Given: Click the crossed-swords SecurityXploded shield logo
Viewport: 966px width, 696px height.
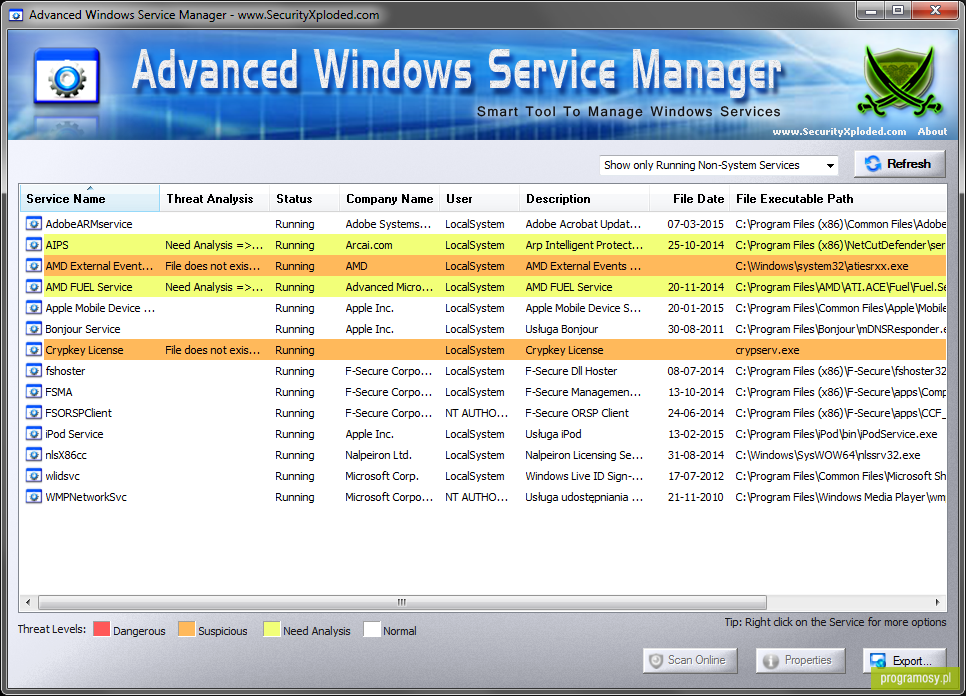Looking at the screenshot, I should [899, 81].
